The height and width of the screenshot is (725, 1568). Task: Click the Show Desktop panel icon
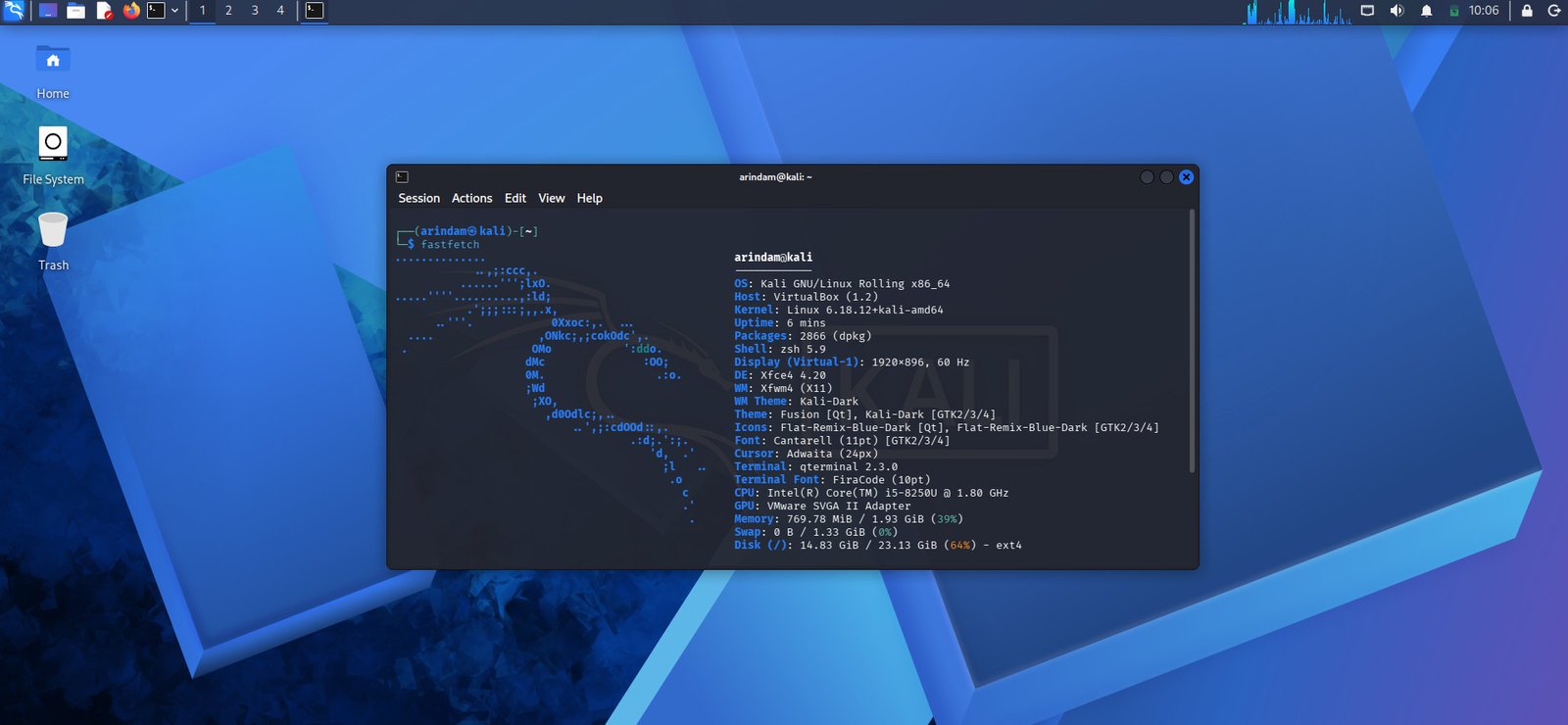(x=47, y=11)
